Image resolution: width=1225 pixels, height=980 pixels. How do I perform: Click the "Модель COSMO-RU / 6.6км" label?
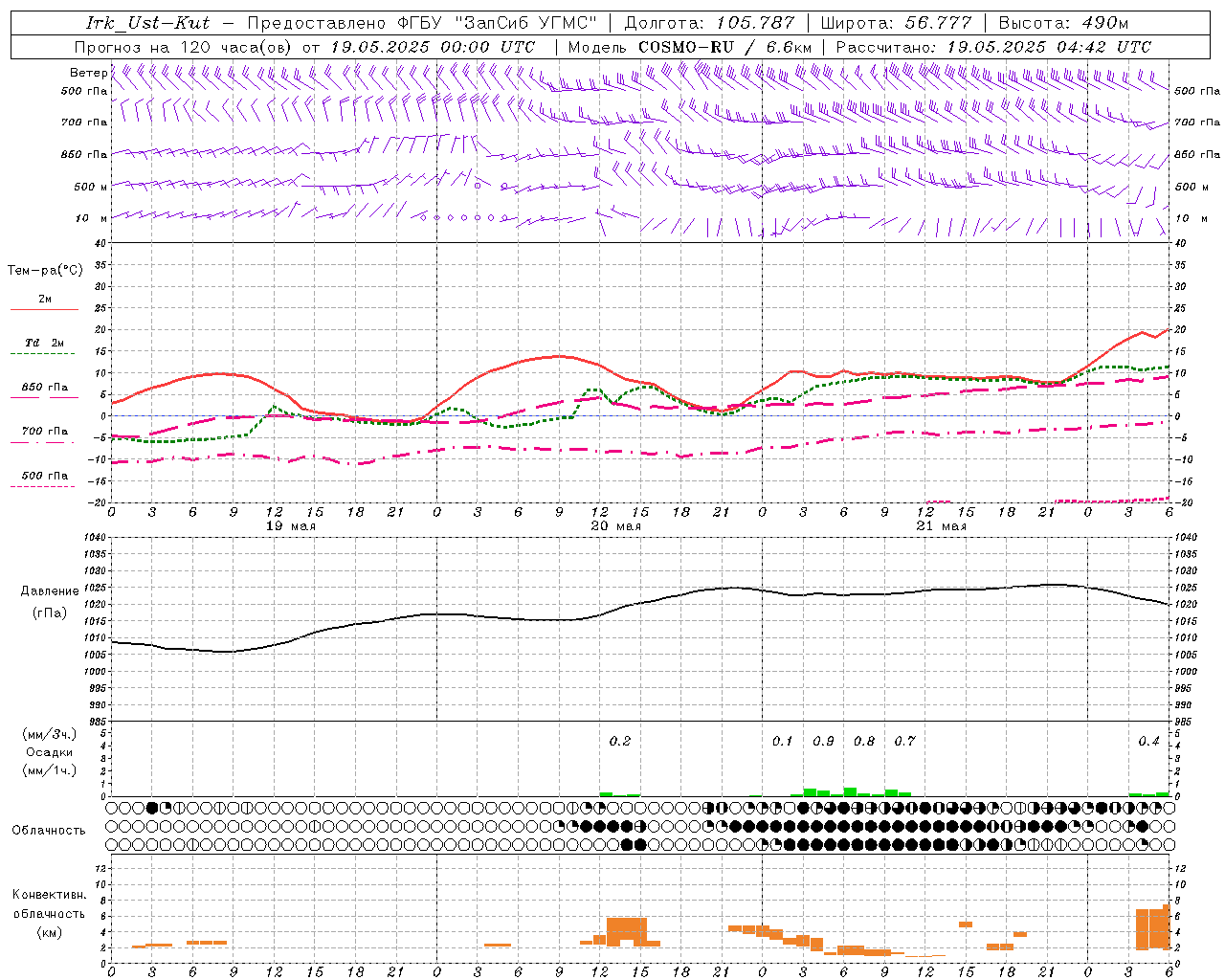pyautogui.click(x=689, y=47)
